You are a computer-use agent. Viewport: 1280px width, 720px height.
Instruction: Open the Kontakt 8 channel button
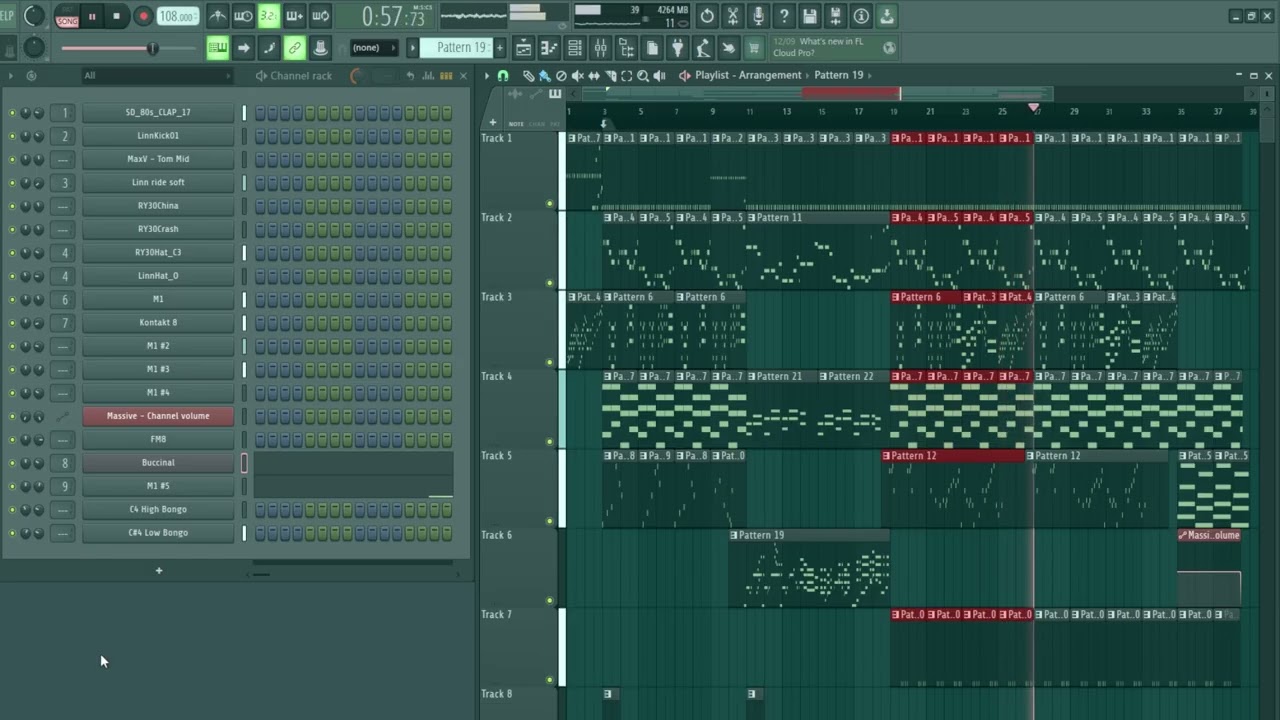[158, 323]
